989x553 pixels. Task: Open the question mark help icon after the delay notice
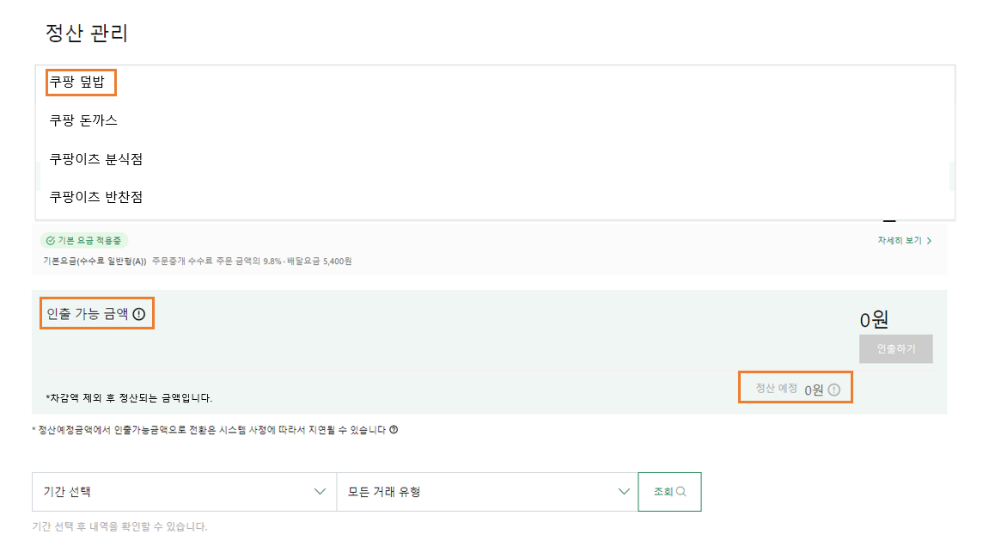tap(394, 429)
